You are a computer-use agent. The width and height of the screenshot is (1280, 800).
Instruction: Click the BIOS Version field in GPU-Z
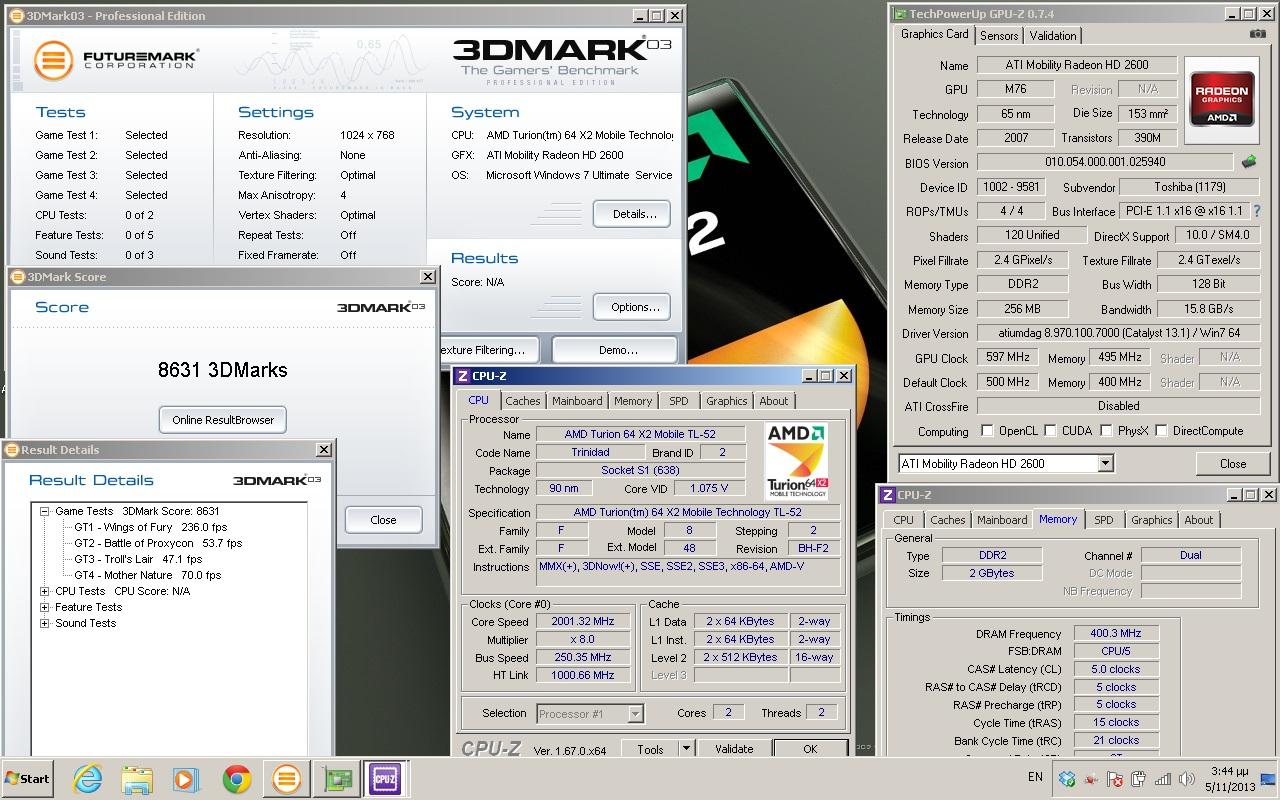click(x=1105, y=162)
